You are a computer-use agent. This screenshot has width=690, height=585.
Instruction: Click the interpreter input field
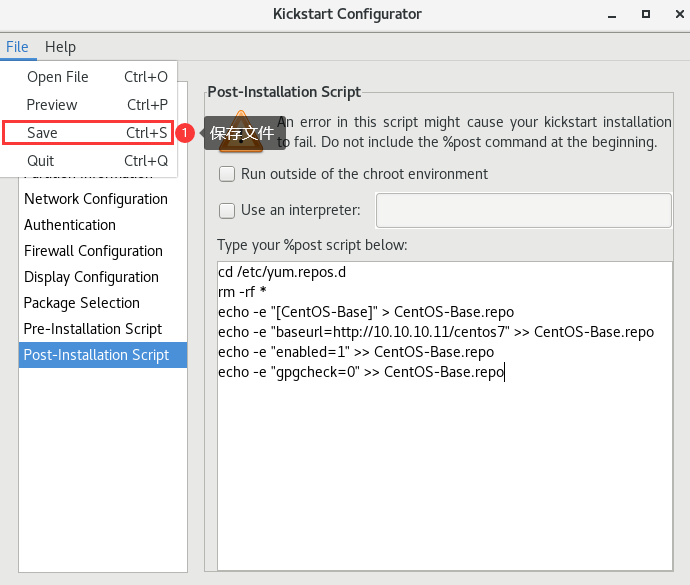click(x=524, y=210)
